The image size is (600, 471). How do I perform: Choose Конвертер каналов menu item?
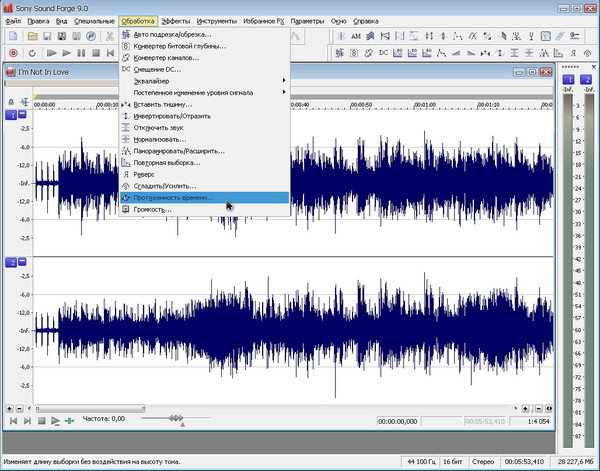tap(205, 58)
